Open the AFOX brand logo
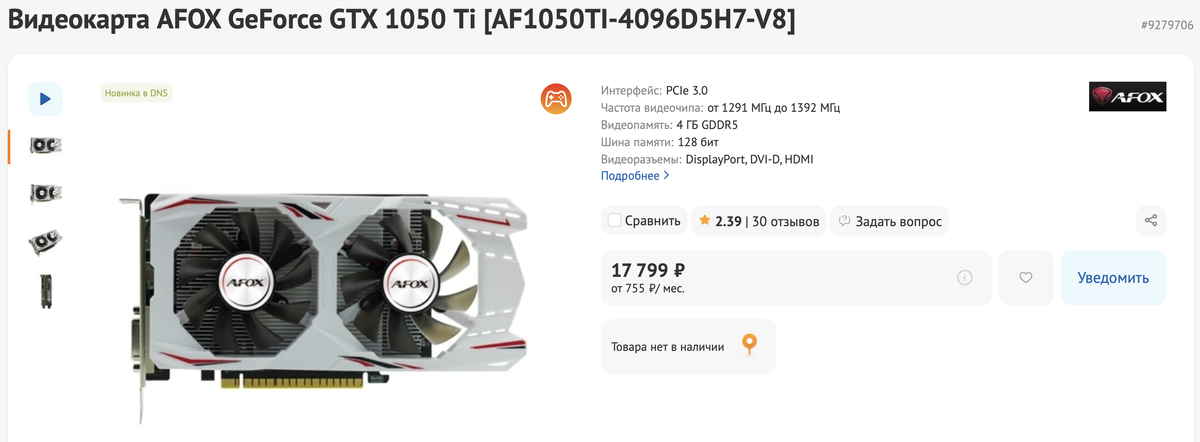 [x=1127, y=97]
